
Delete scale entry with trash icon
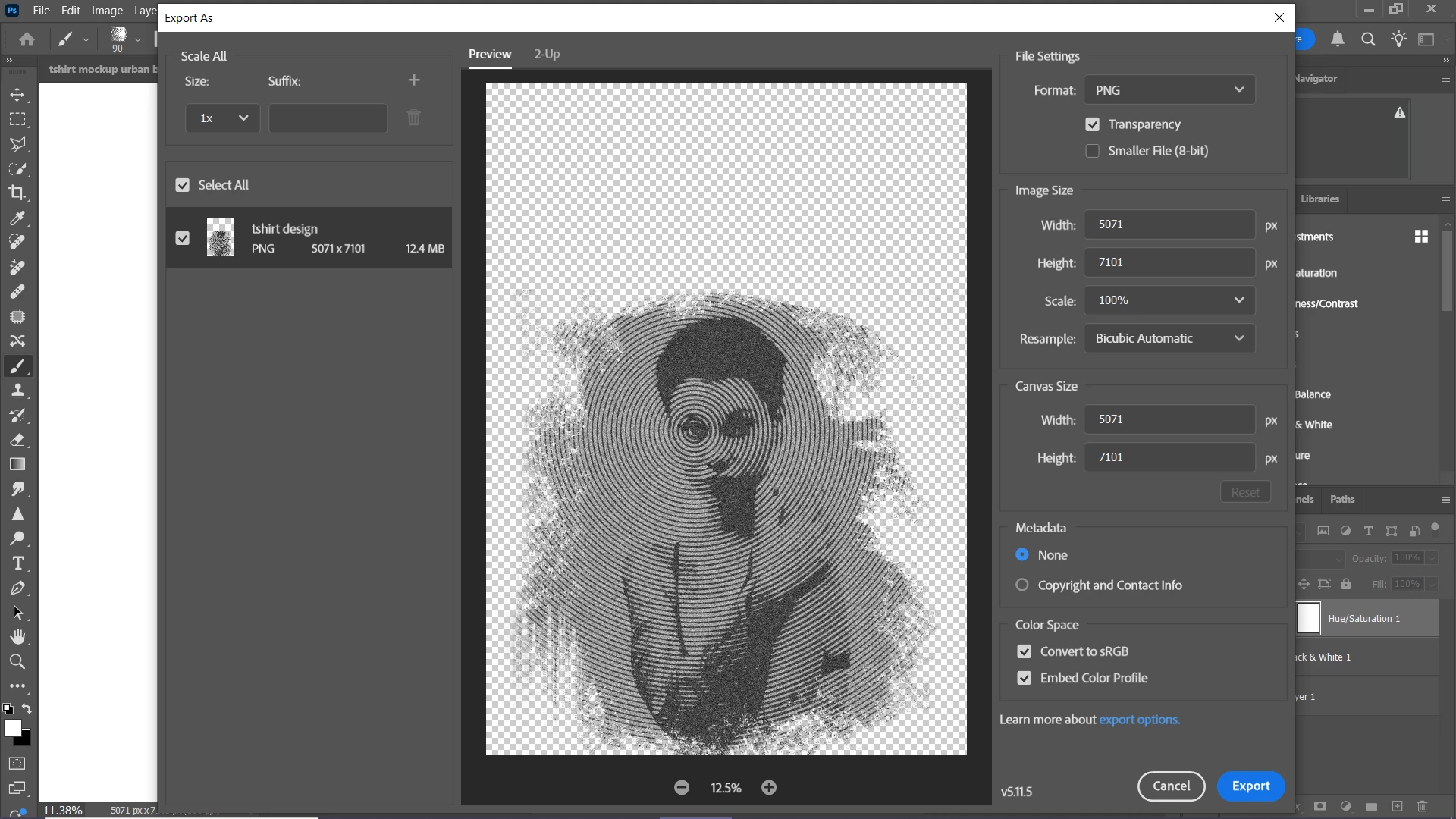click(413, 118)
